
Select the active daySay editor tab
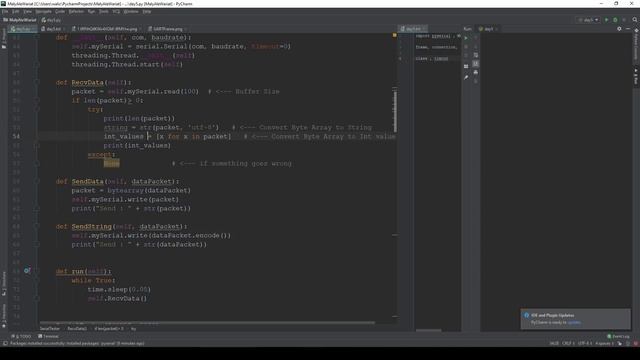(x=22, y=29)
